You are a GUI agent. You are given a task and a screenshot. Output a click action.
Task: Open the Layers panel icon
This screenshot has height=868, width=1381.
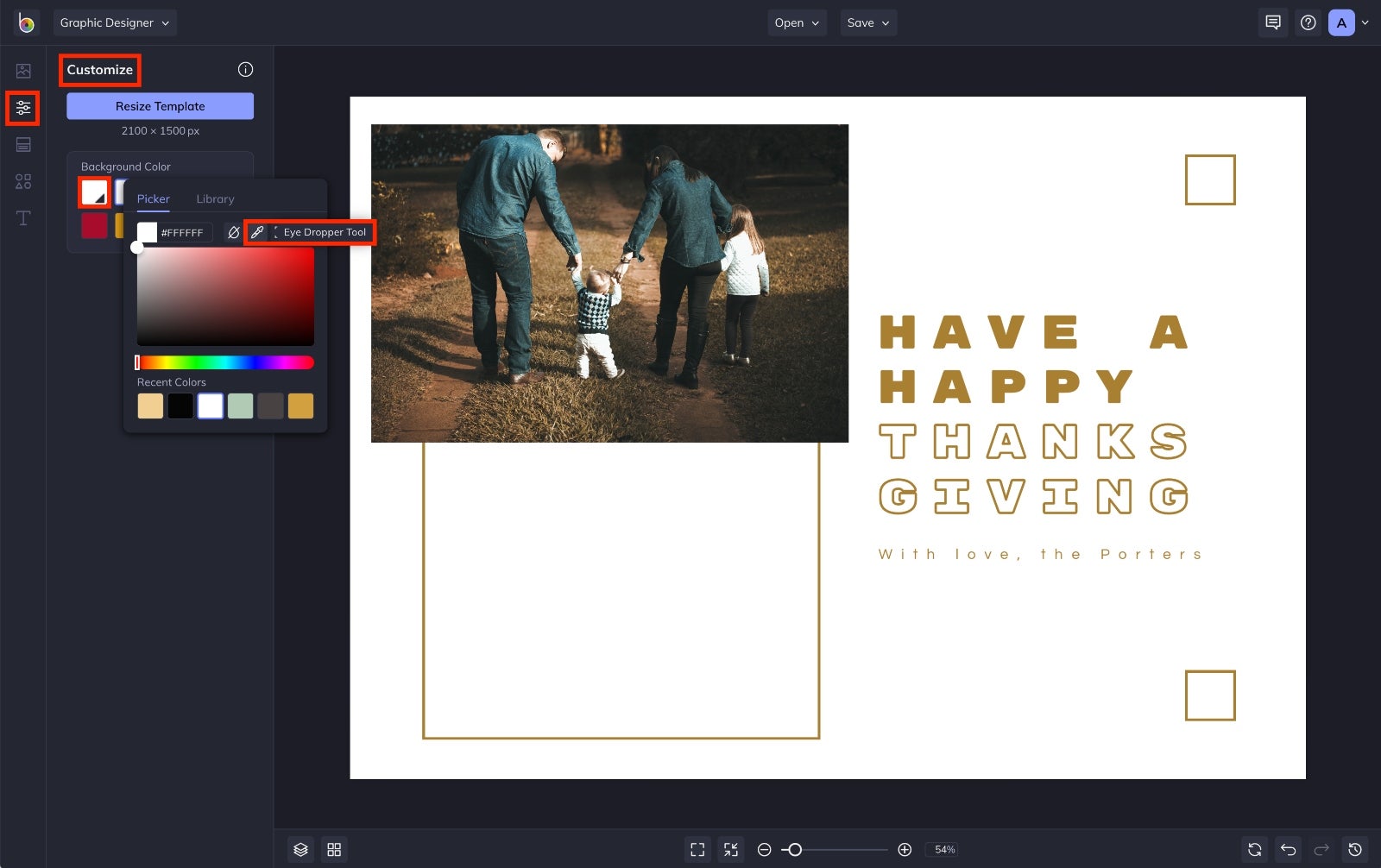pyautogui.click(x=300, y=850)
